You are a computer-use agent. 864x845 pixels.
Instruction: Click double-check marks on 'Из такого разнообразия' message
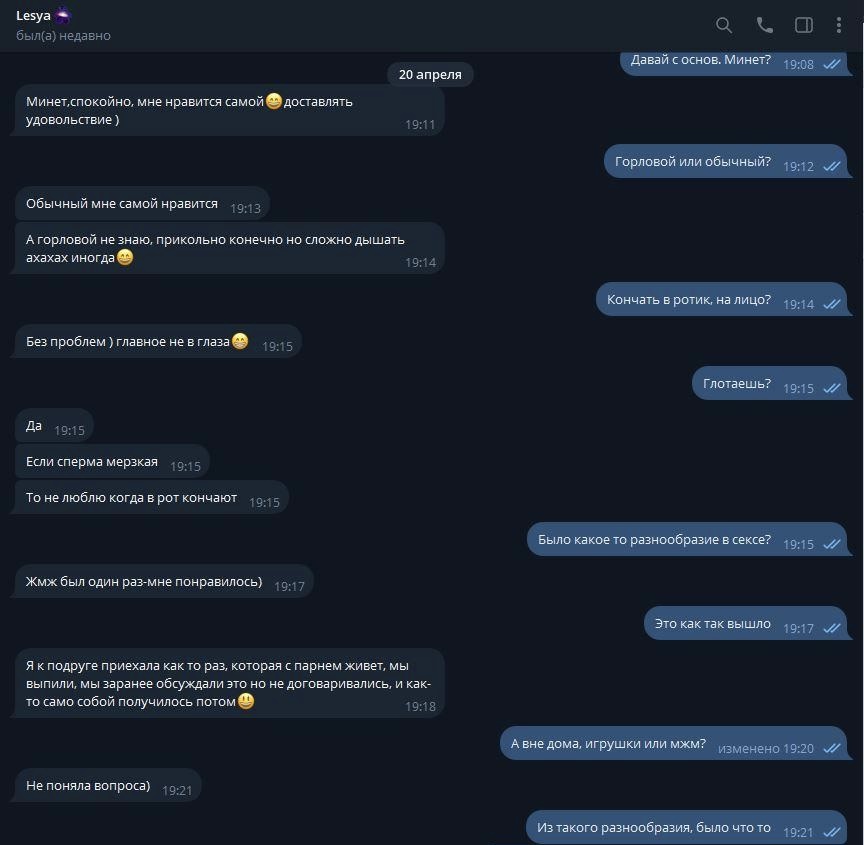pos(831,832)
